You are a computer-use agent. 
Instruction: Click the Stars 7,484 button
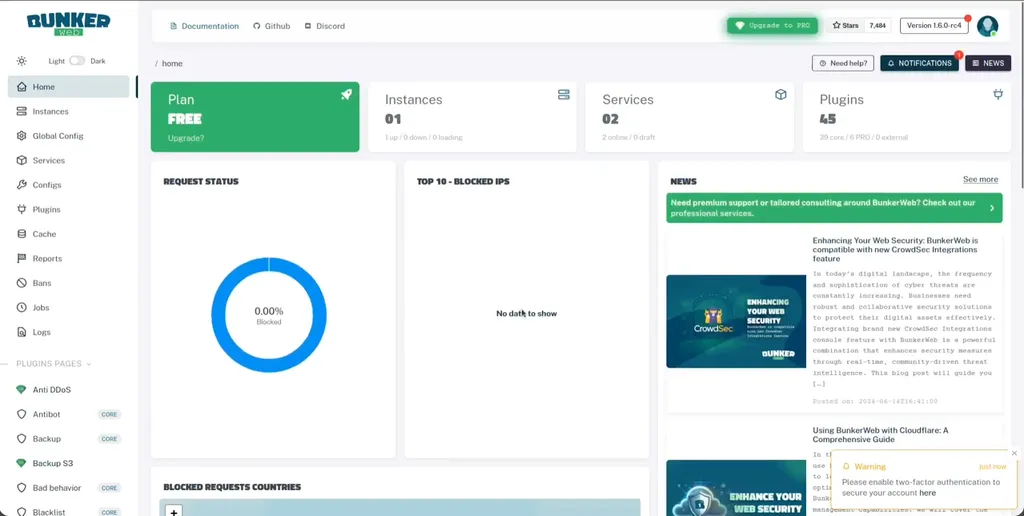pos(859,25)
